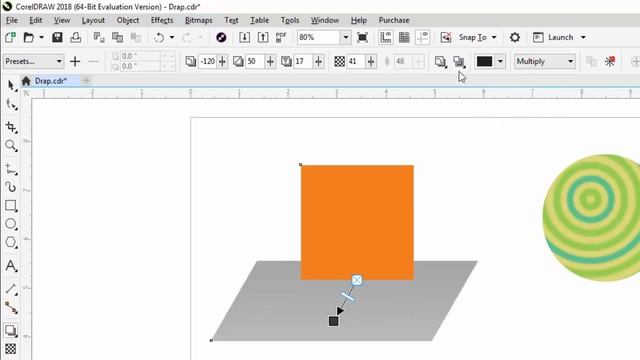Open the Tools menu

[x=290, y=20]
